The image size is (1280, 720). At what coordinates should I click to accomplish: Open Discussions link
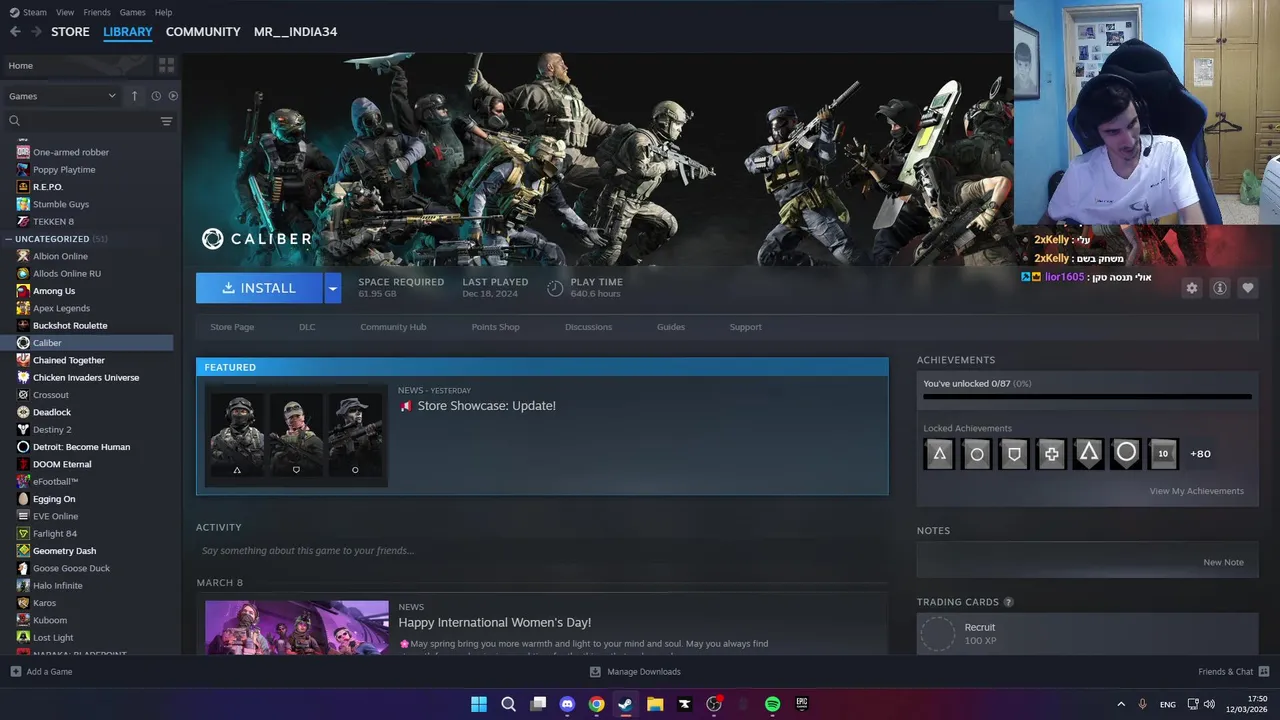(588, 327)
